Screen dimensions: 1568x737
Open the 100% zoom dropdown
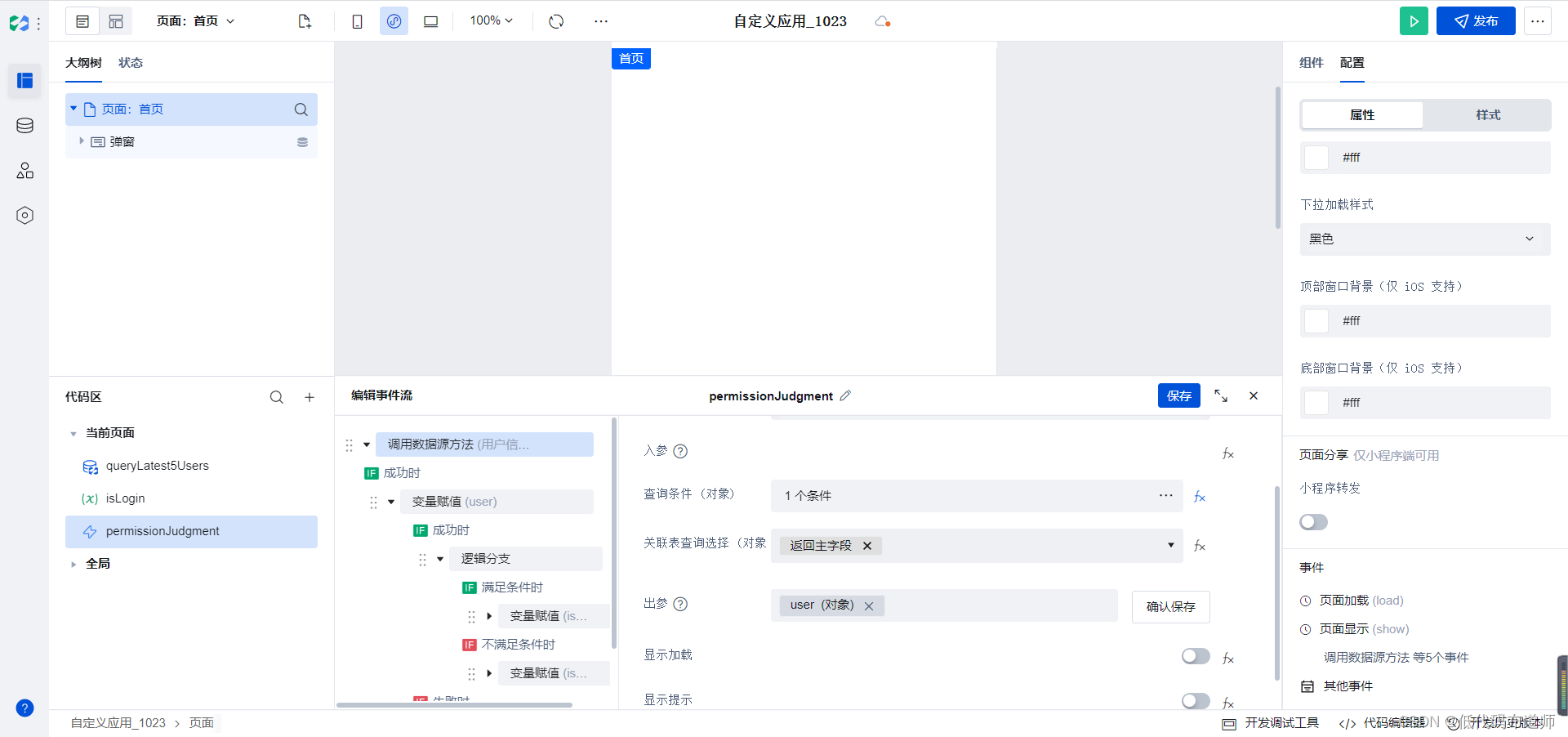click(491, 20)
